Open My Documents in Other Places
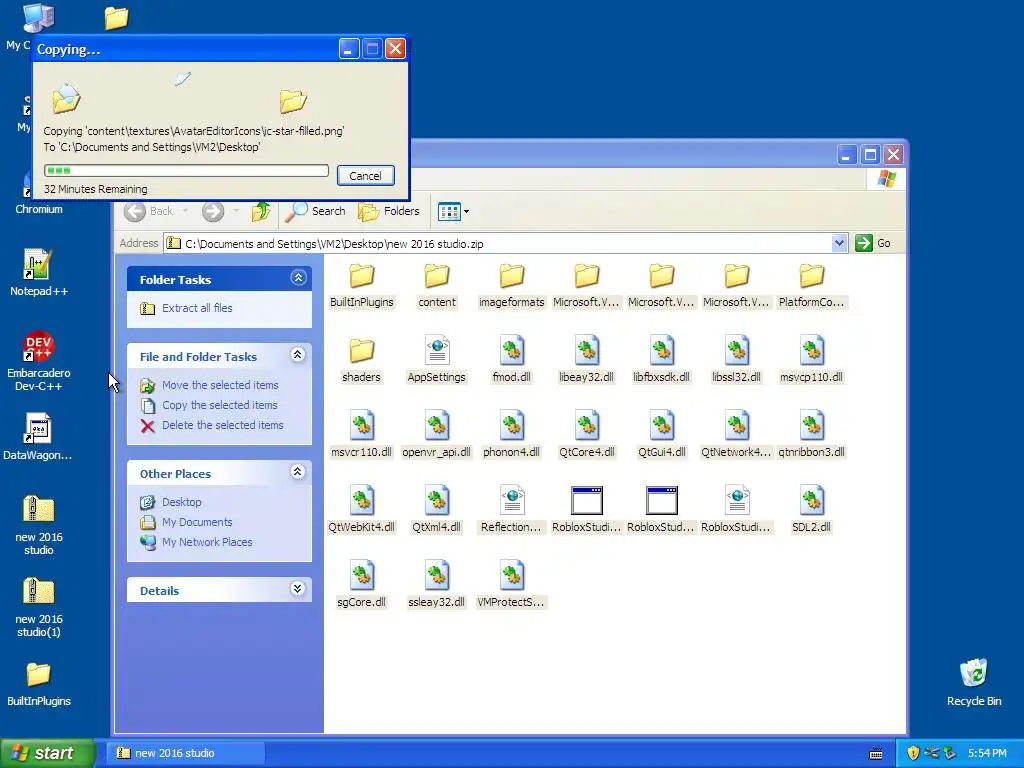Viewport: 1024px width, 768px height. (x=197, y=522)
